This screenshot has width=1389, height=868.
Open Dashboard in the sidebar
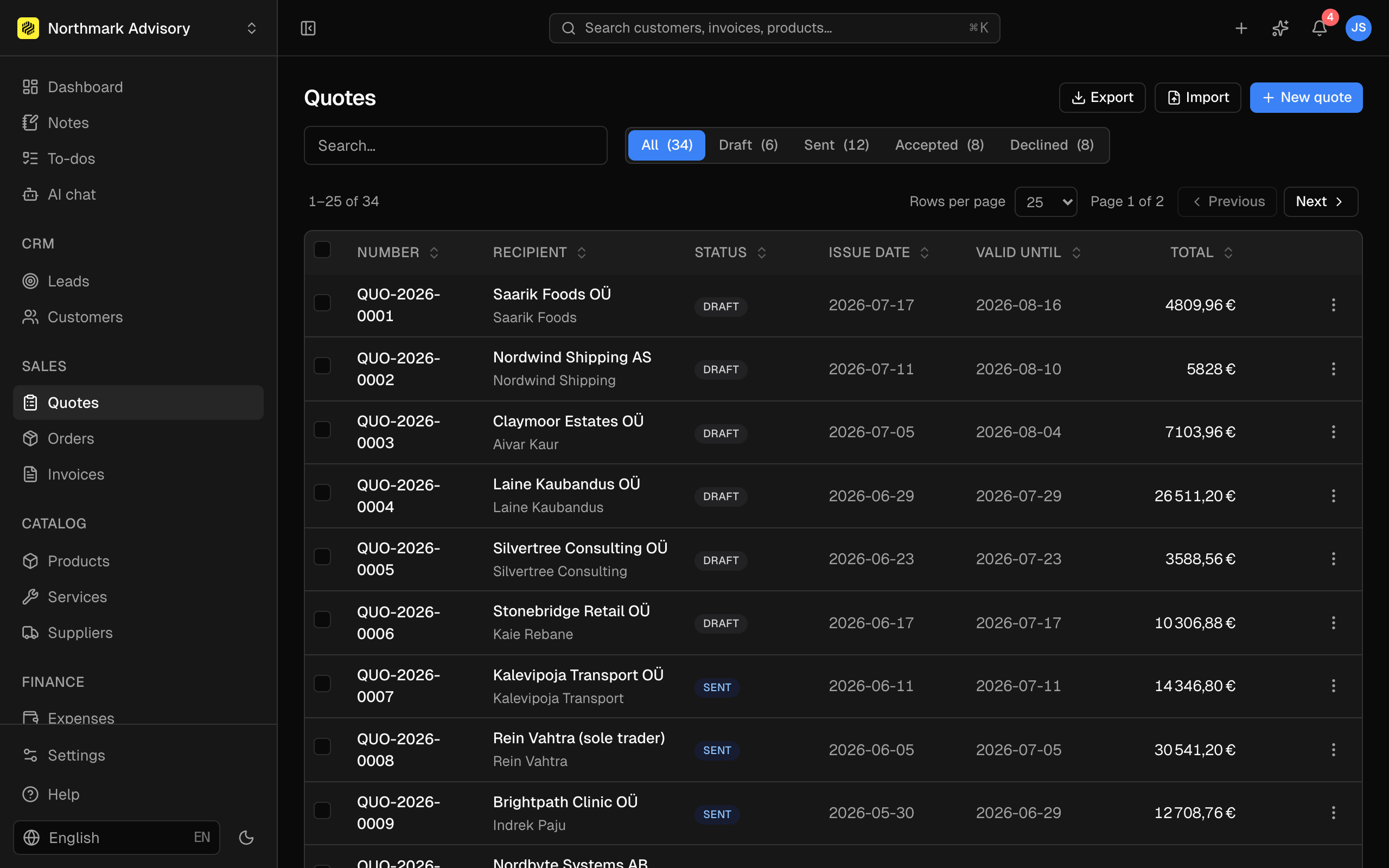pyautogui.click(x=138, y=87)
